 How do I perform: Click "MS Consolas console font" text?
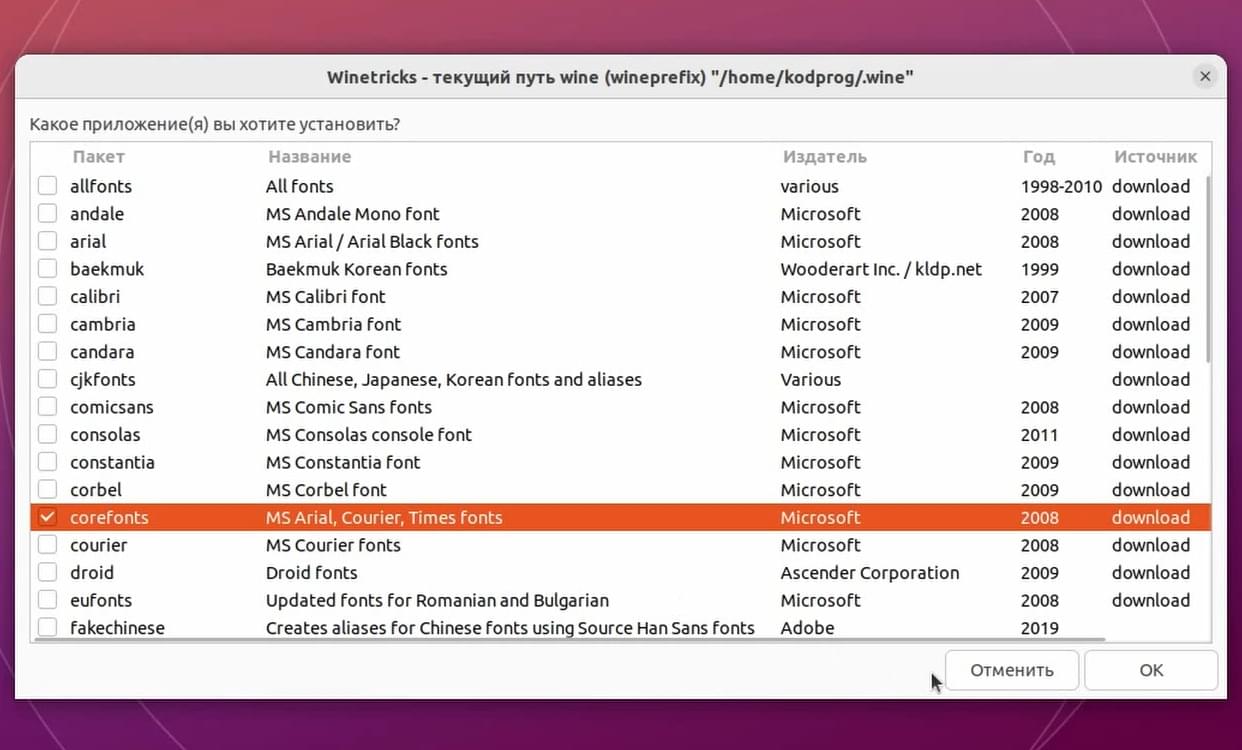point(369,435)
